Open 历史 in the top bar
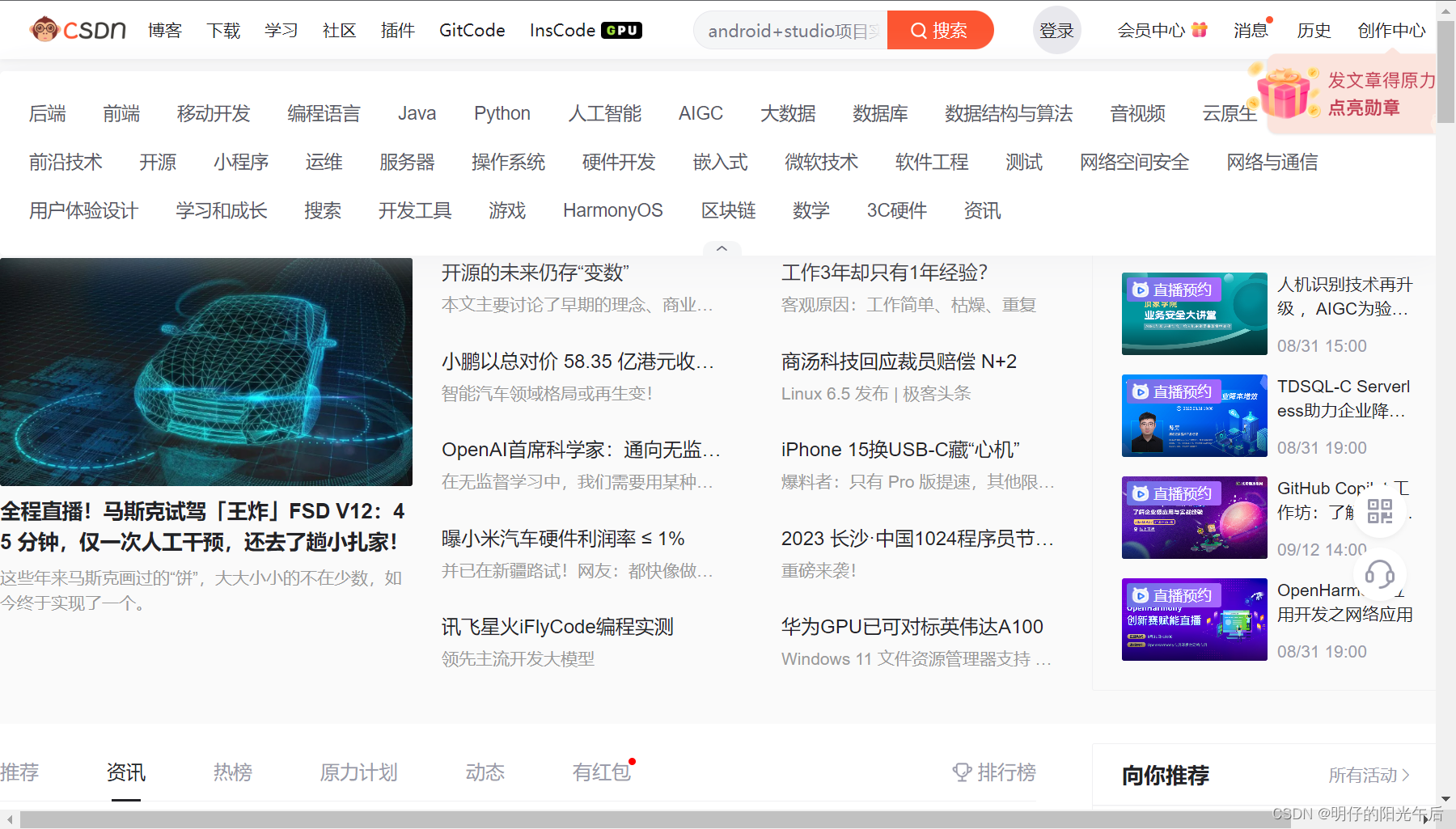 pyautogui.click(x=1314, y=30)
